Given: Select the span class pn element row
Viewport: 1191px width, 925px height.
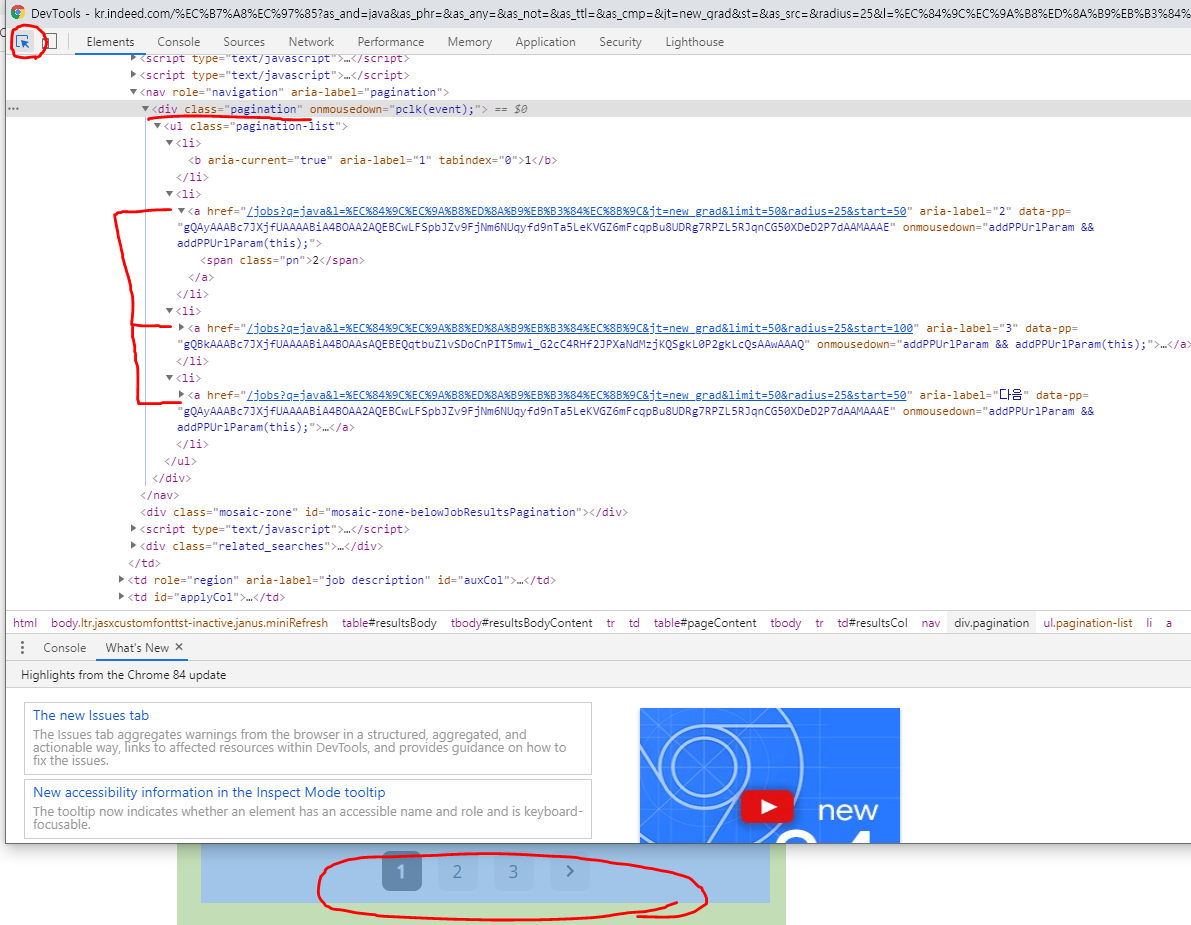Looking at the screenshot, I should [x=283, y=260].
